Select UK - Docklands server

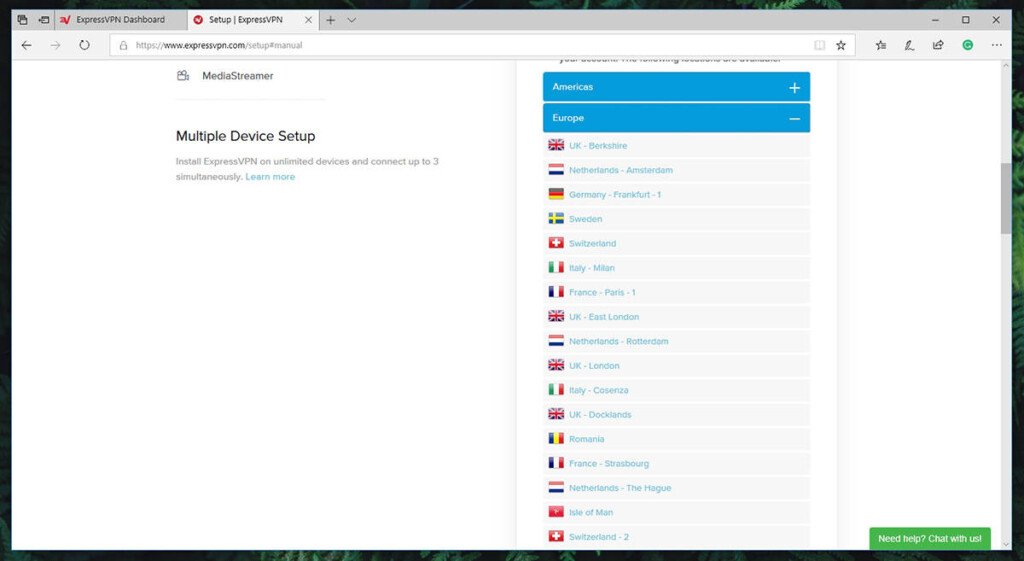pyautogui.click(x=600, y=415)
